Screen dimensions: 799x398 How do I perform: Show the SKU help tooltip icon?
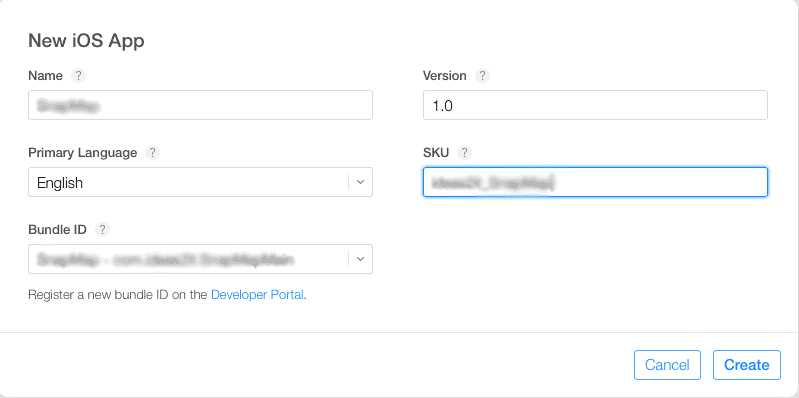pos(465,152)
